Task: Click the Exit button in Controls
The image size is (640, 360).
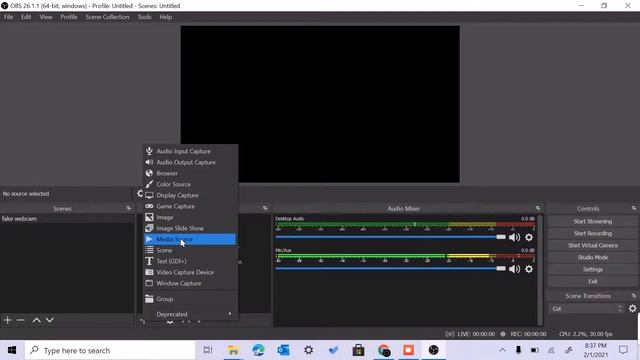Action: coord(593,282)
